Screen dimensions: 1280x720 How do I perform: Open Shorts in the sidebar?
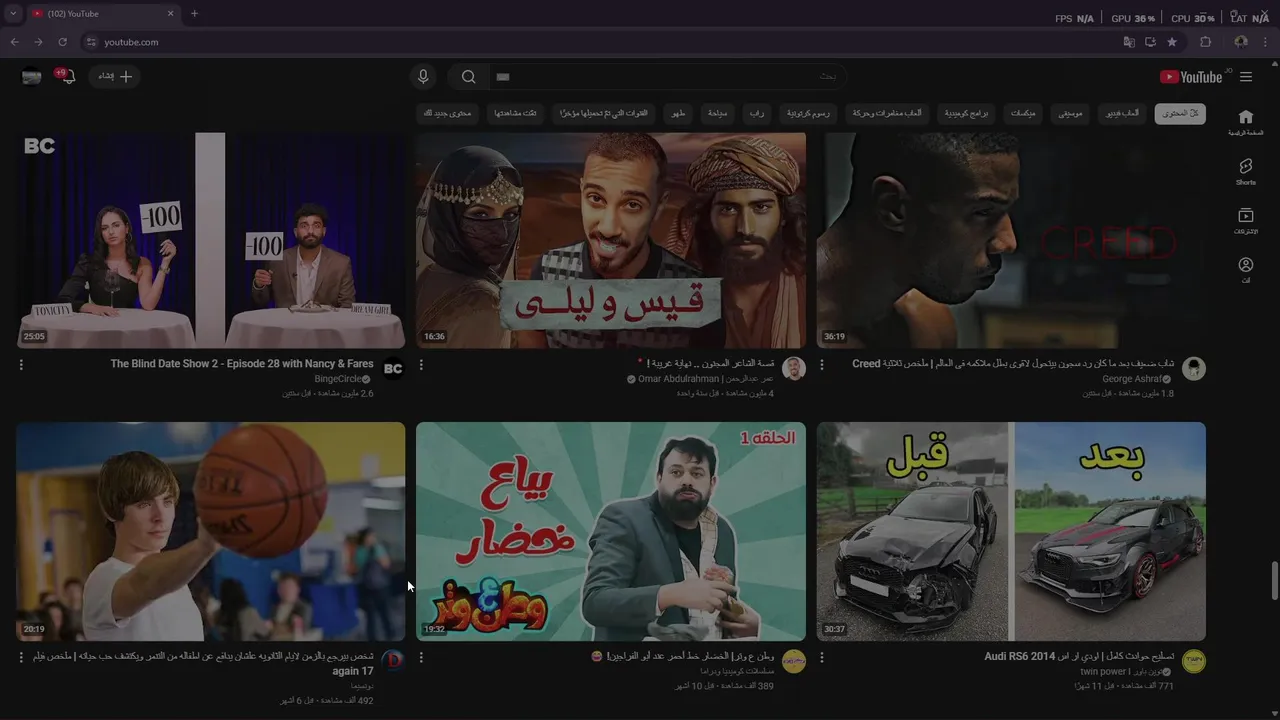click(1245, 172)
